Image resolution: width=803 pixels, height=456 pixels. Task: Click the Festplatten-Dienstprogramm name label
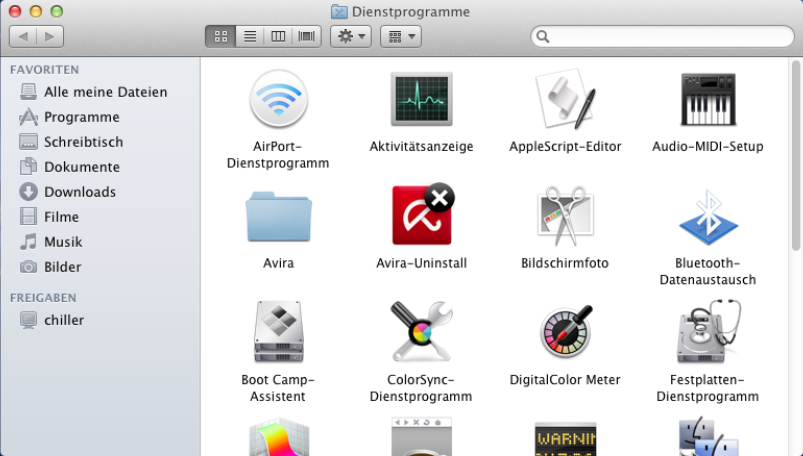tap(707, 388)
